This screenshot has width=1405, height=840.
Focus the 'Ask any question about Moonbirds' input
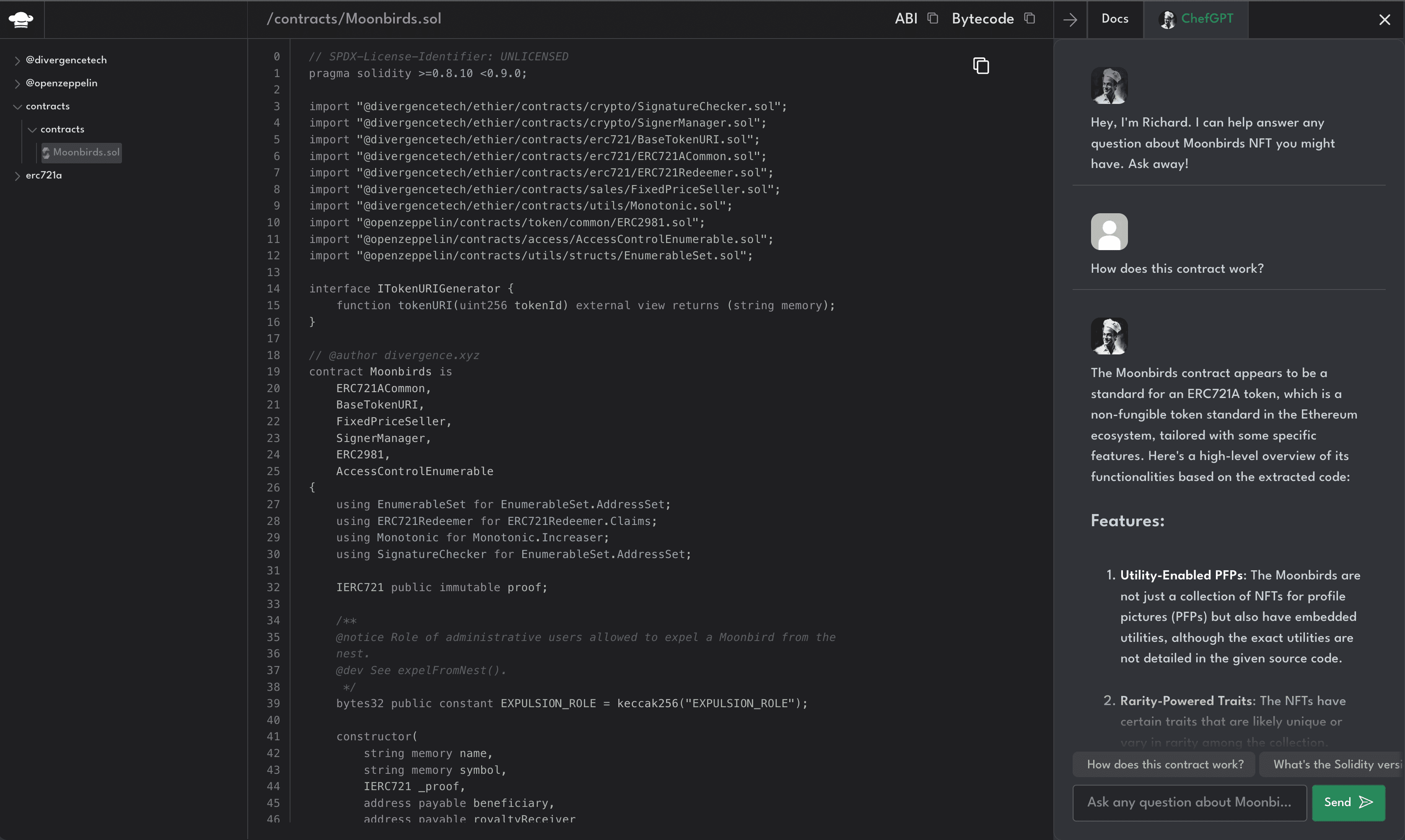point(1189,802)
